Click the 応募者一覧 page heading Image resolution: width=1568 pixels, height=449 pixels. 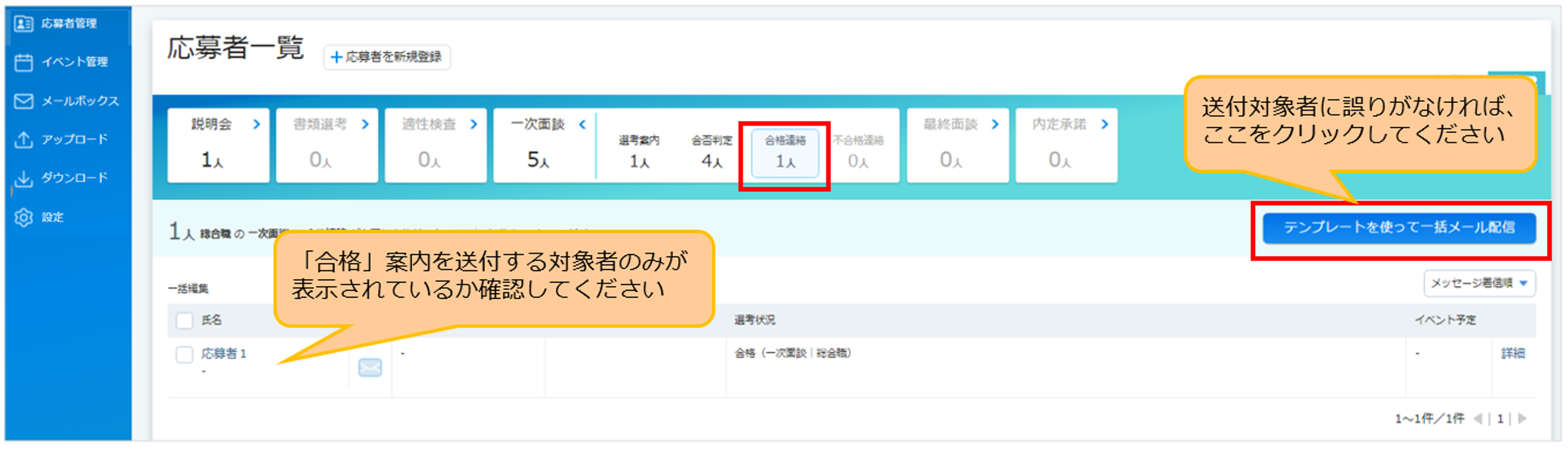[x=236, y=48]
